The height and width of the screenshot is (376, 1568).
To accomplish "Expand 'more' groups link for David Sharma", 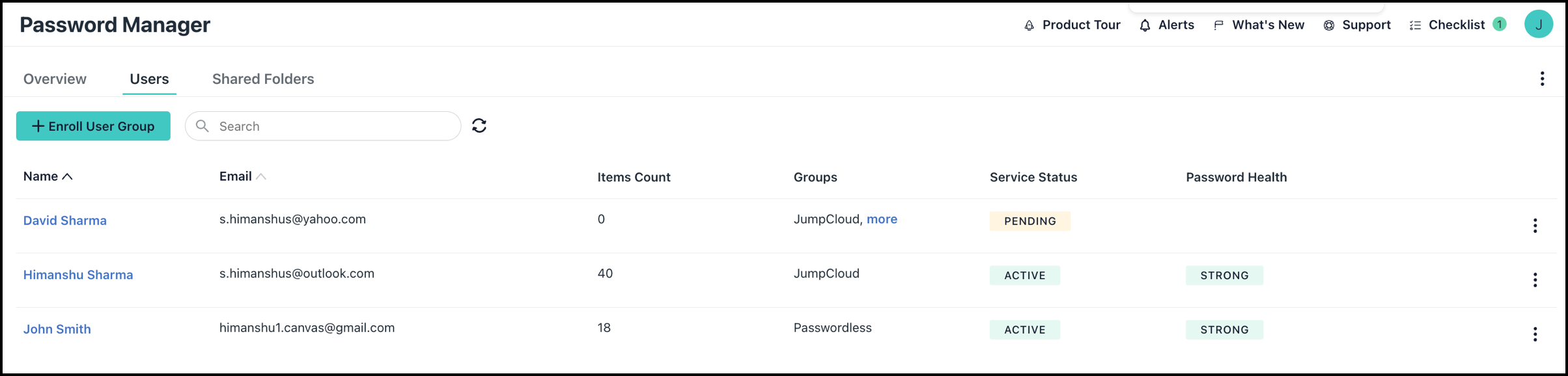I will pyautogui.click(x=882, y=219).
